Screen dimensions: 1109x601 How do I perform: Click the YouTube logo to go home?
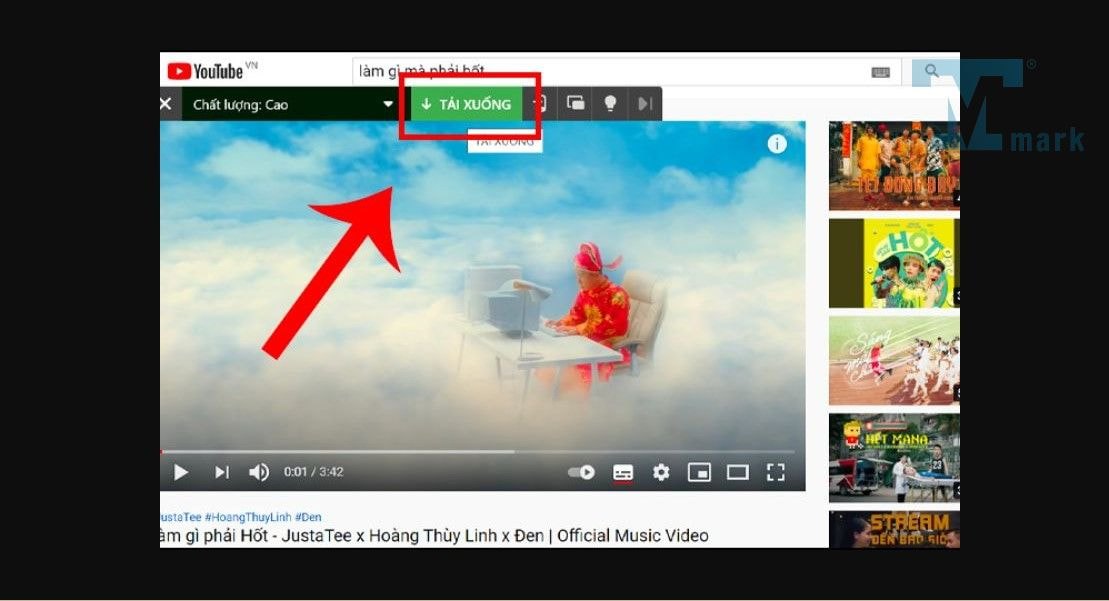205,71
